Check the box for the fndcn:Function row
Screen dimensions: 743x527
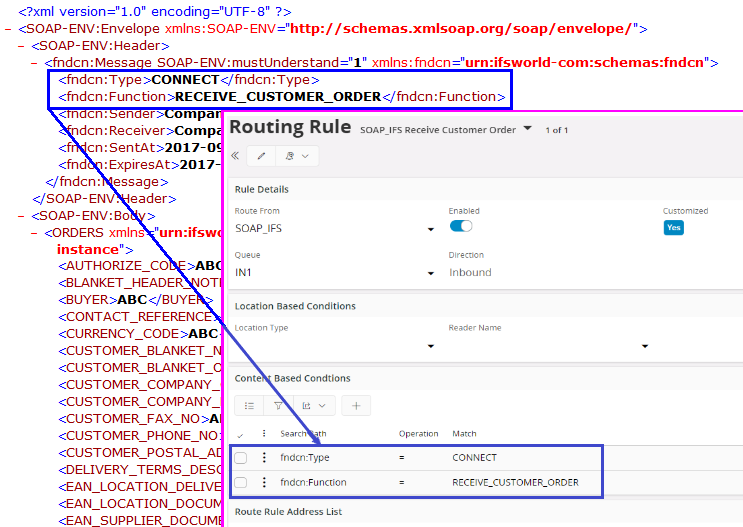[x=241, y=483]
